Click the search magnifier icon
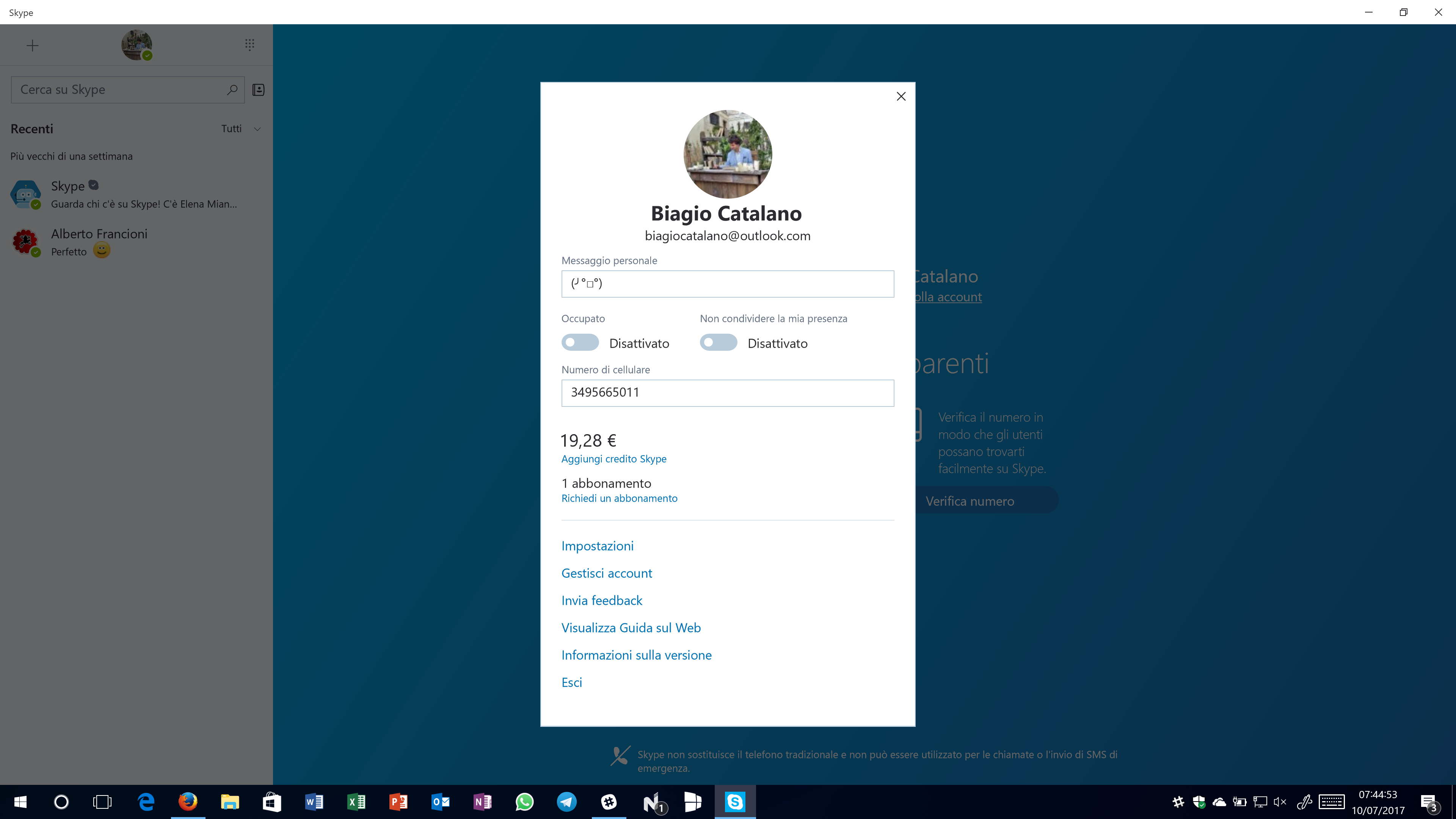The height and width of the screenshot is (819, 1456). (232, 89)
